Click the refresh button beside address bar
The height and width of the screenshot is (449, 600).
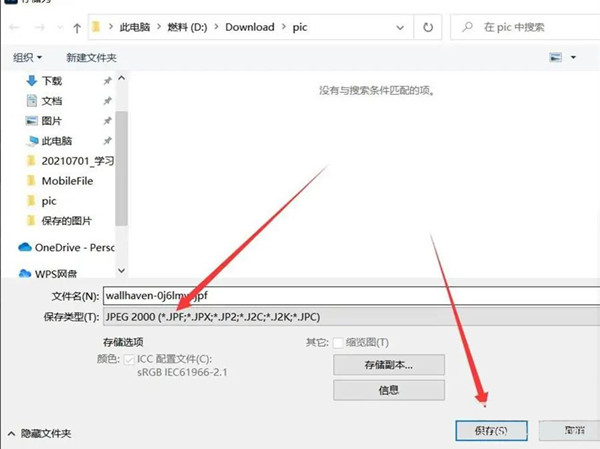428,27
